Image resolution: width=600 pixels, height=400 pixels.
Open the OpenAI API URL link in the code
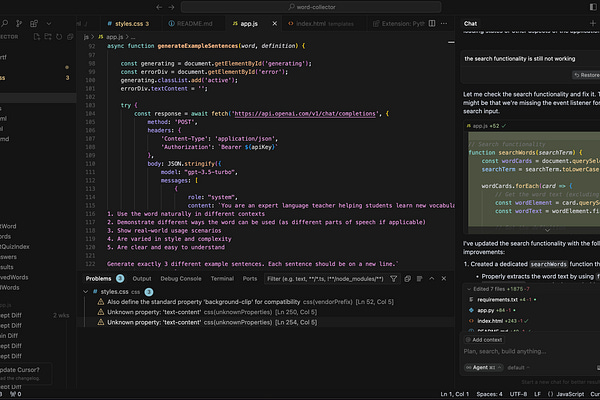[x=305, y=114]
